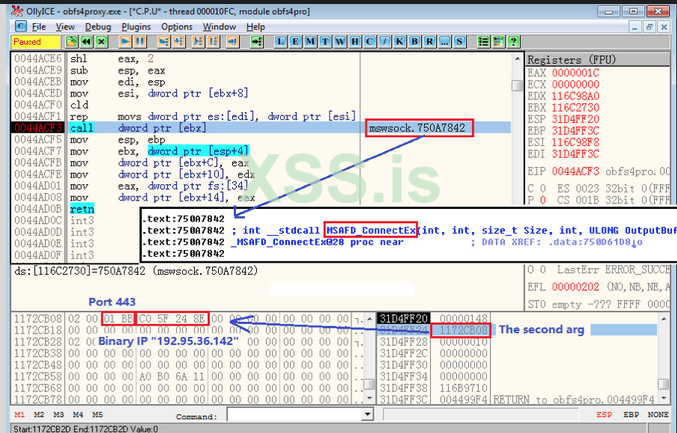Viewport: 677px width, 433px height.
Task: Show Windows list with W button
Action: pyautogui.click(x=340, y=42)
